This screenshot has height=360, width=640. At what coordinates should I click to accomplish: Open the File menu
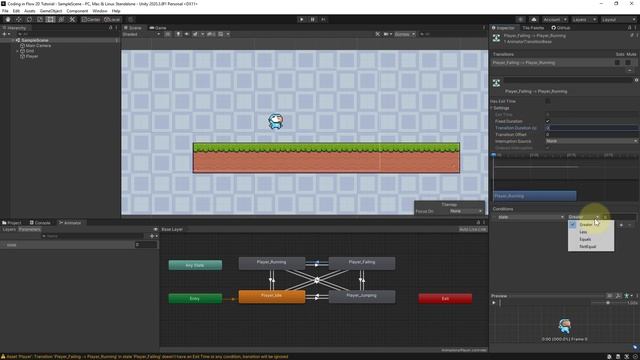click(5, 11)
